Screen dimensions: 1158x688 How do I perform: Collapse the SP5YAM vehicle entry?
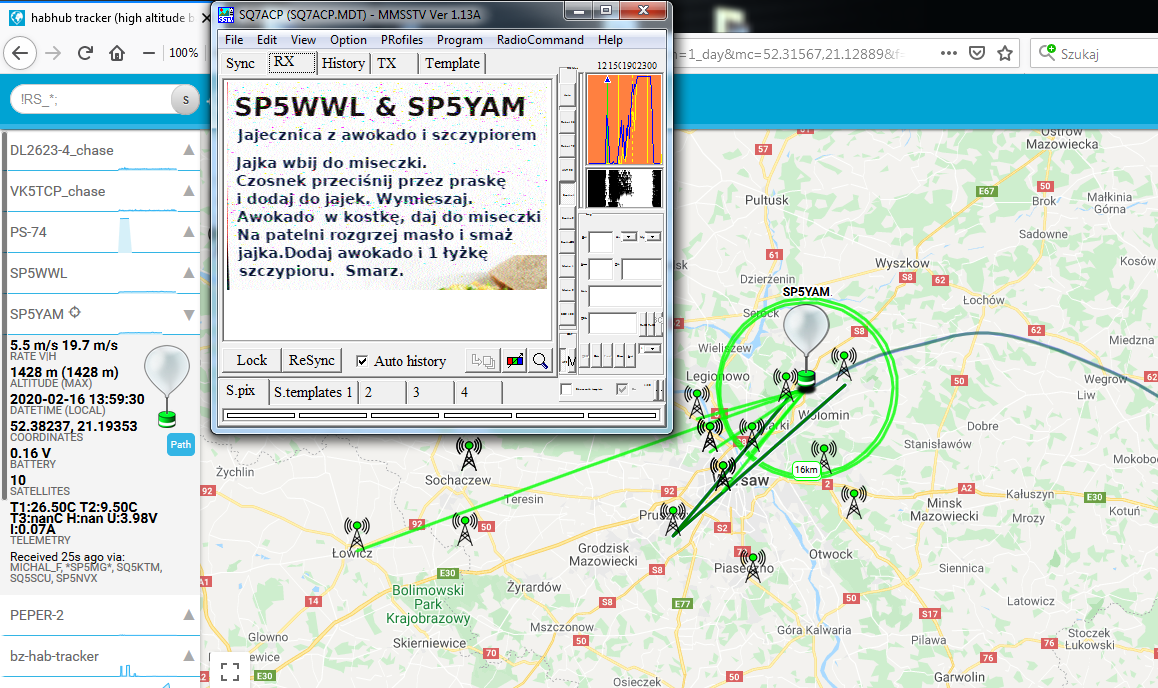tap(189, 314)
